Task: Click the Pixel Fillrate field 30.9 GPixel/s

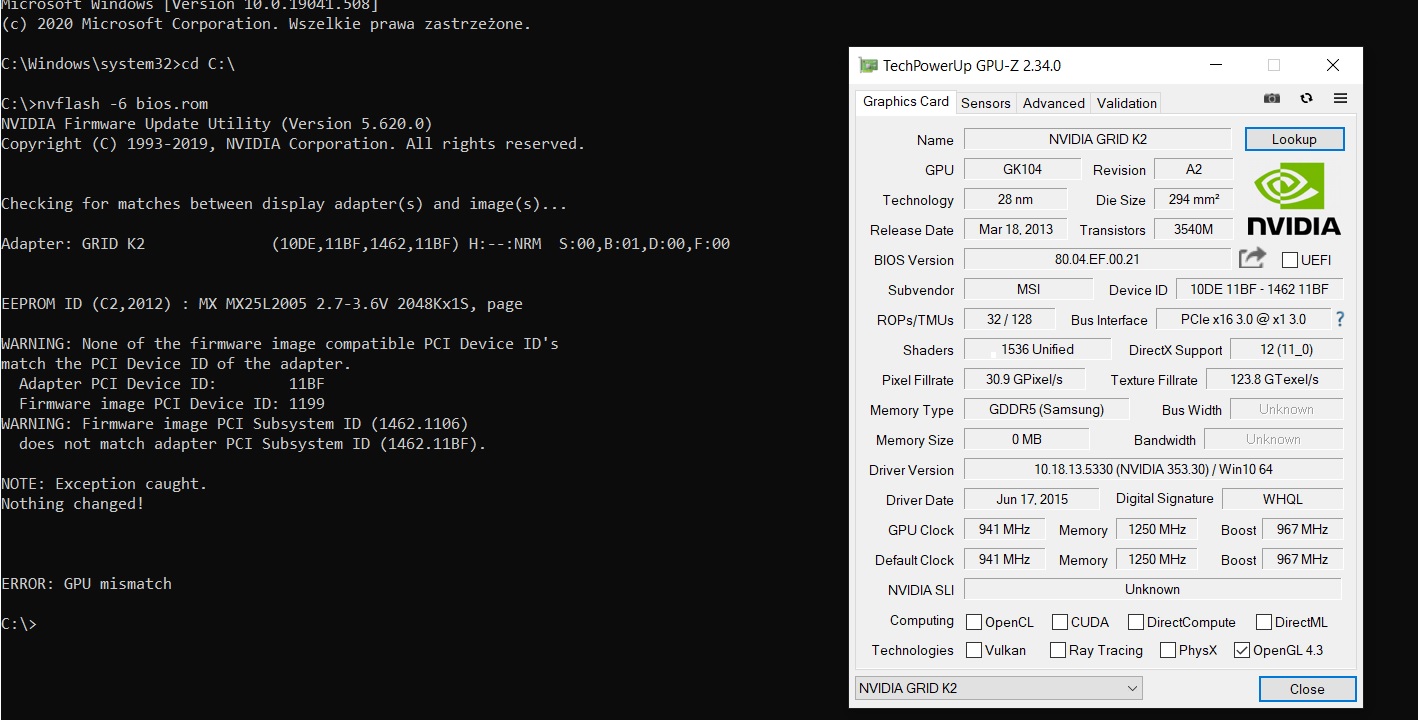Action: (1024, 379)
